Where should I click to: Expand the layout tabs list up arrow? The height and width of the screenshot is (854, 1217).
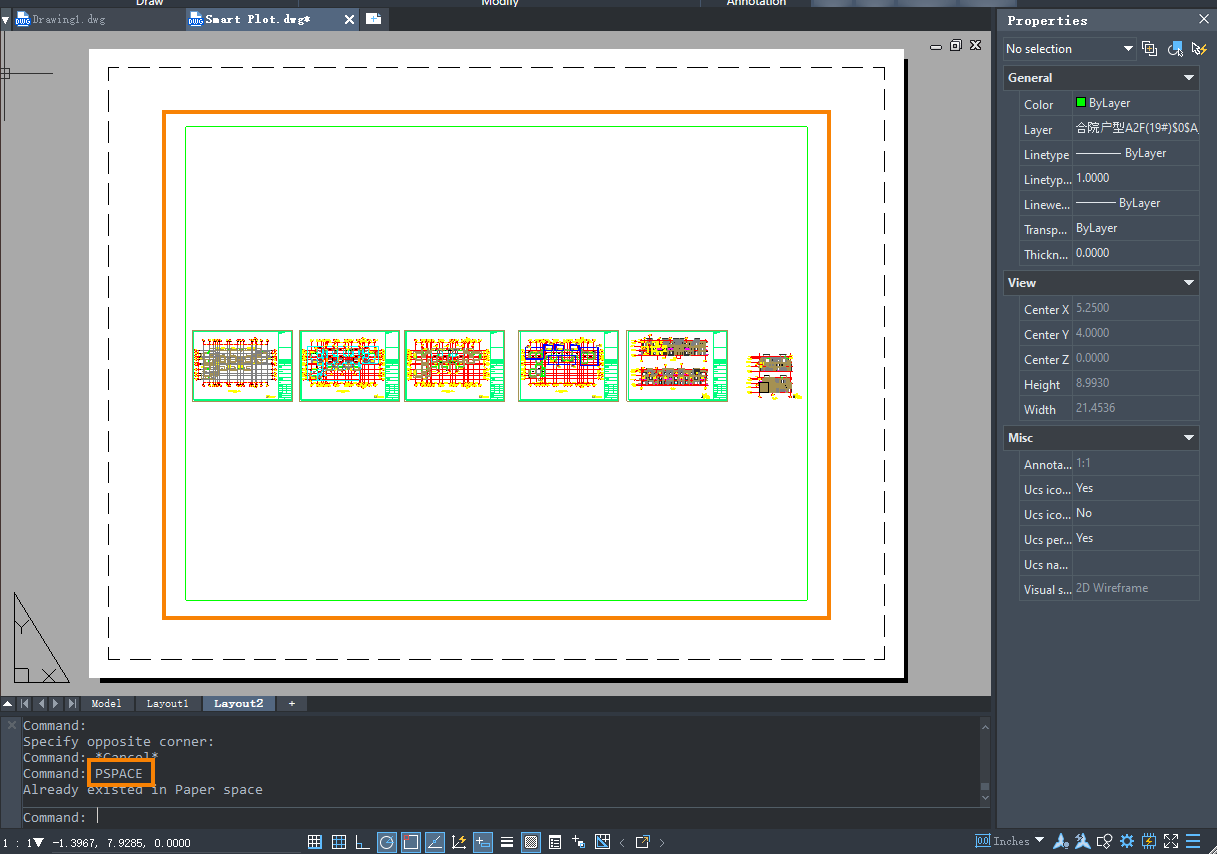point(8,704)
